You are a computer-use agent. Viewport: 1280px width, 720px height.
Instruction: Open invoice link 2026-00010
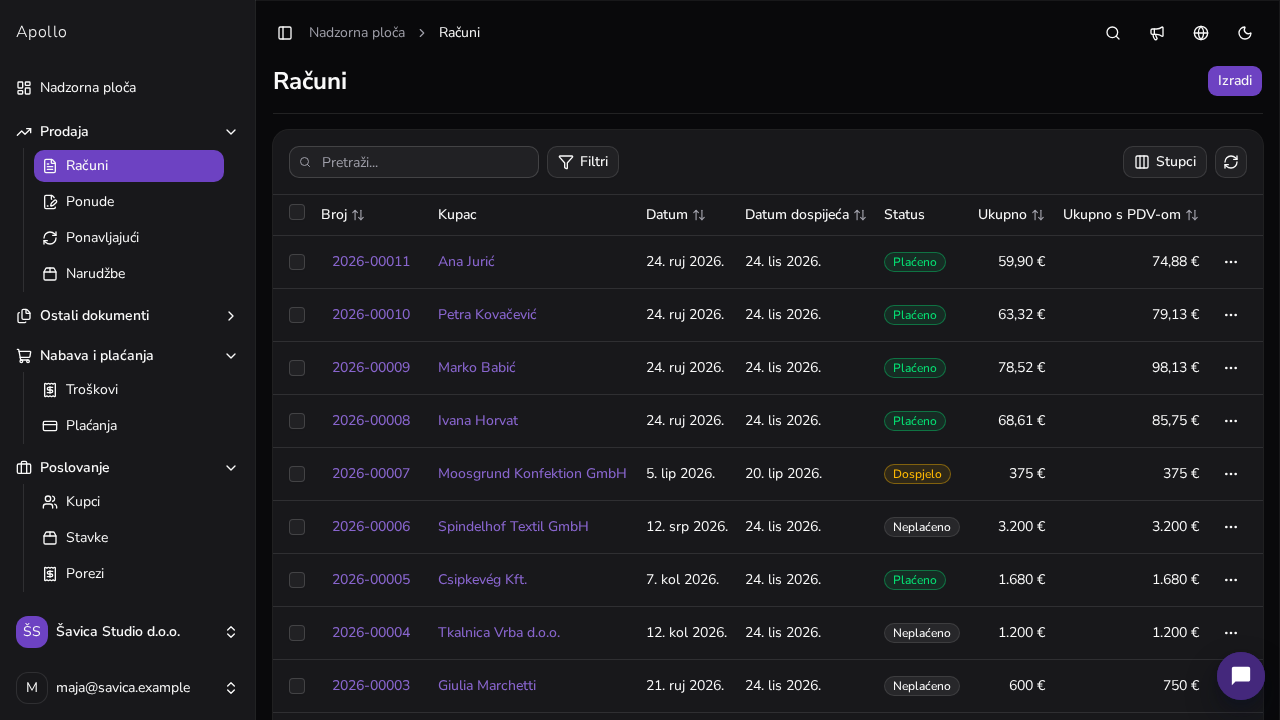371,315
